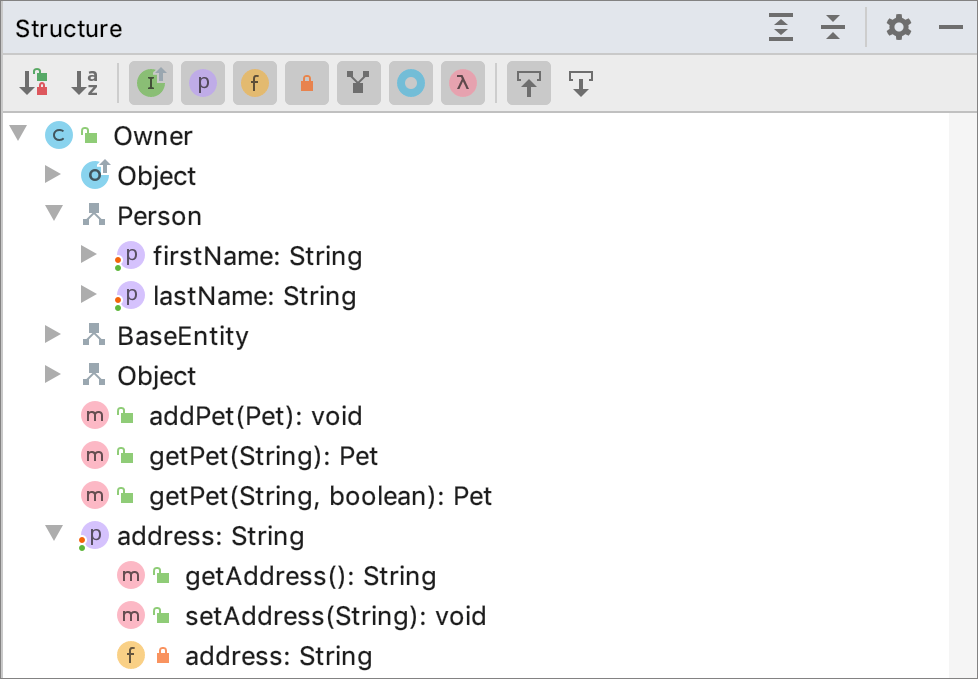Toggle the Show Fields filter

(x=255, y=83)
